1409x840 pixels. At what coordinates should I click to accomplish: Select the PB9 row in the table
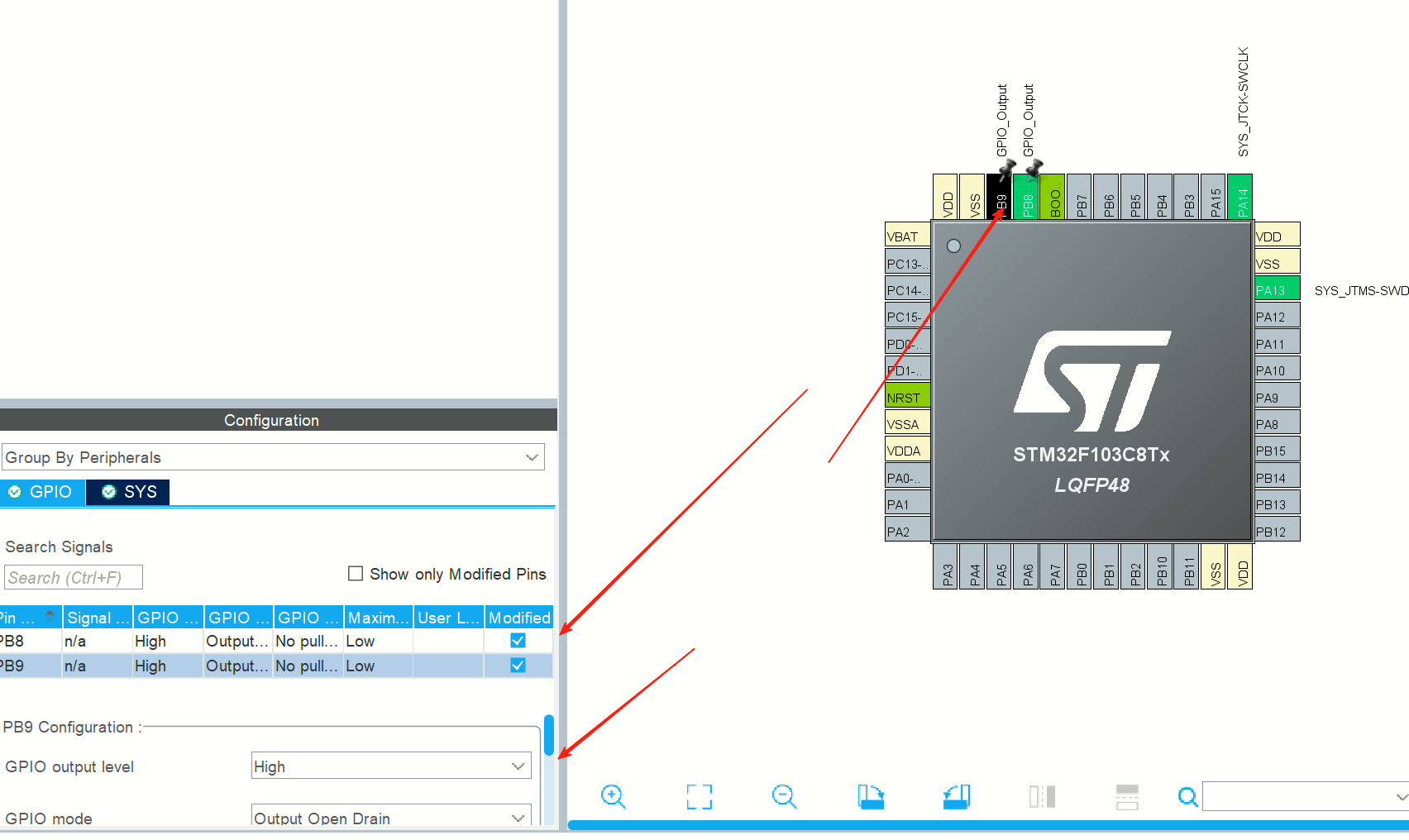pyautogui.click(x=276, y=666)
